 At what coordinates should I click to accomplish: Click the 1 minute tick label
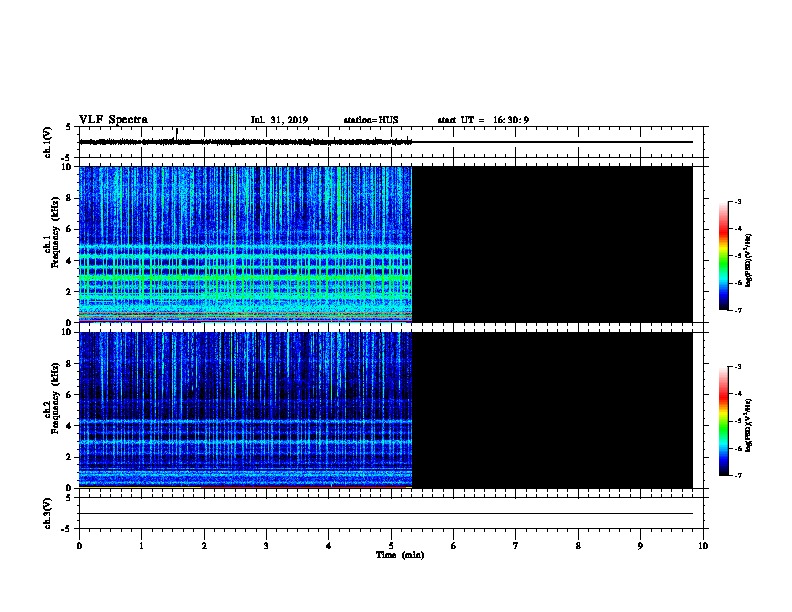tap(141, 545)
